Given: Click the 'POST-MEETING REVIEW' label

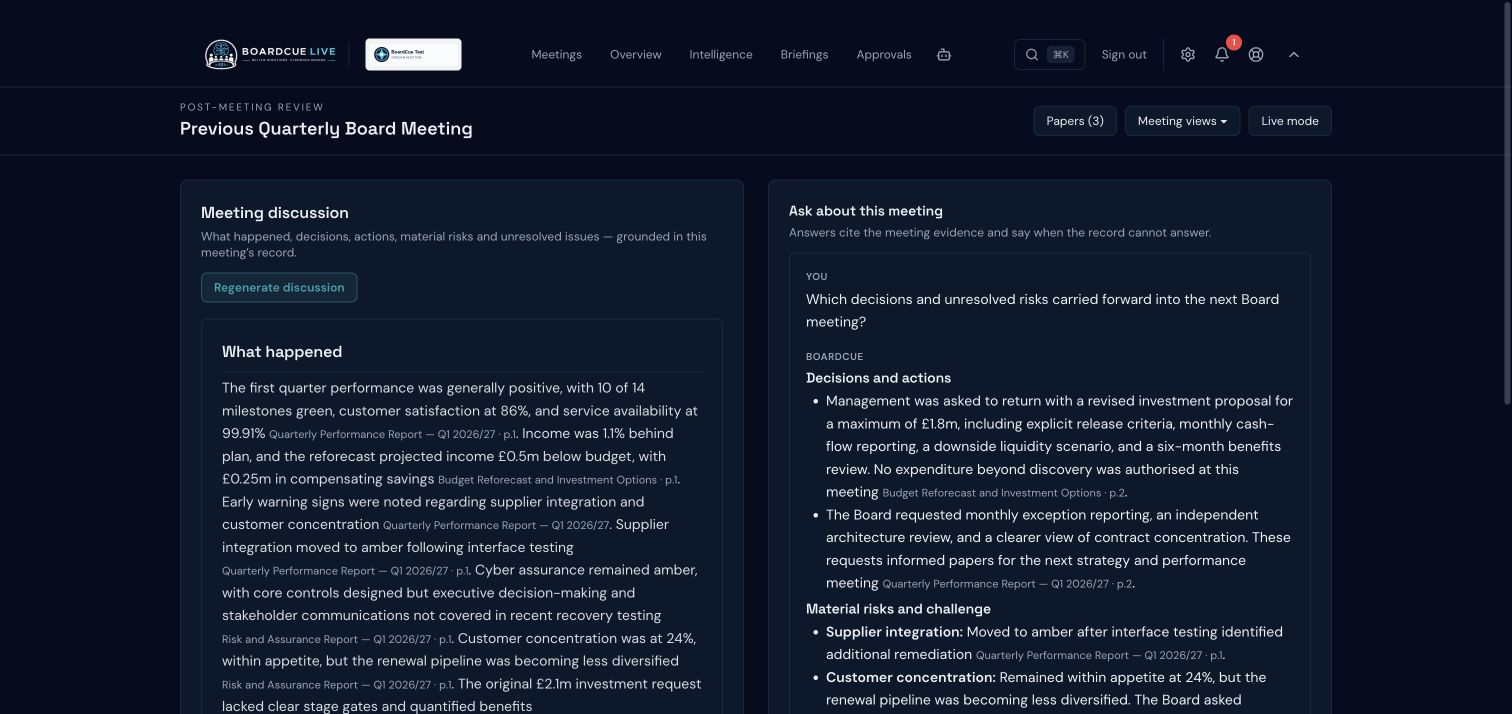Looking at the screenshot, I should tap(252, 107).
